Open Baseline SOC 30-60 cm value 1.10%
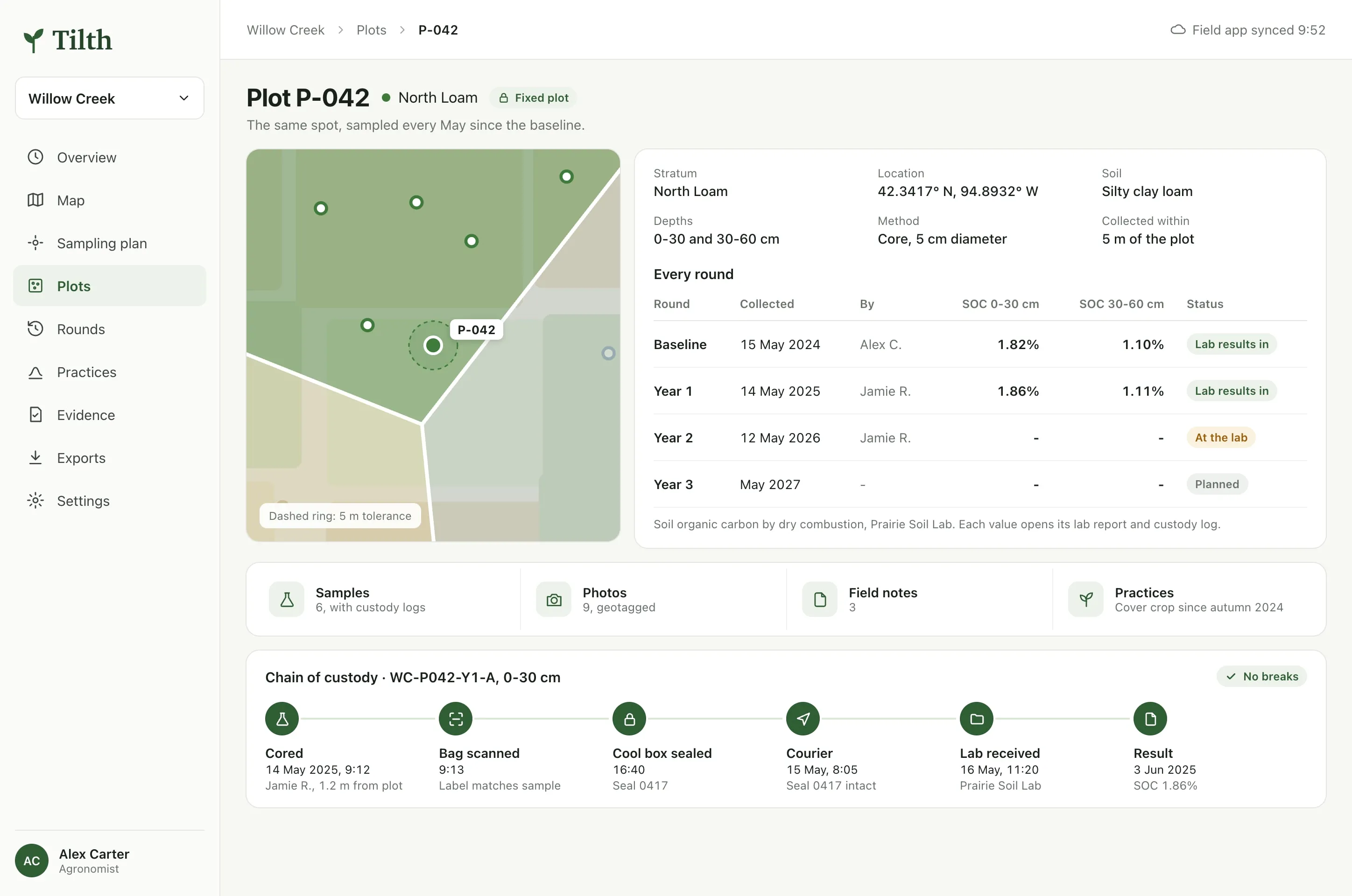Viewport: 1352px width, 896px height. click(x=1143, y=344)
